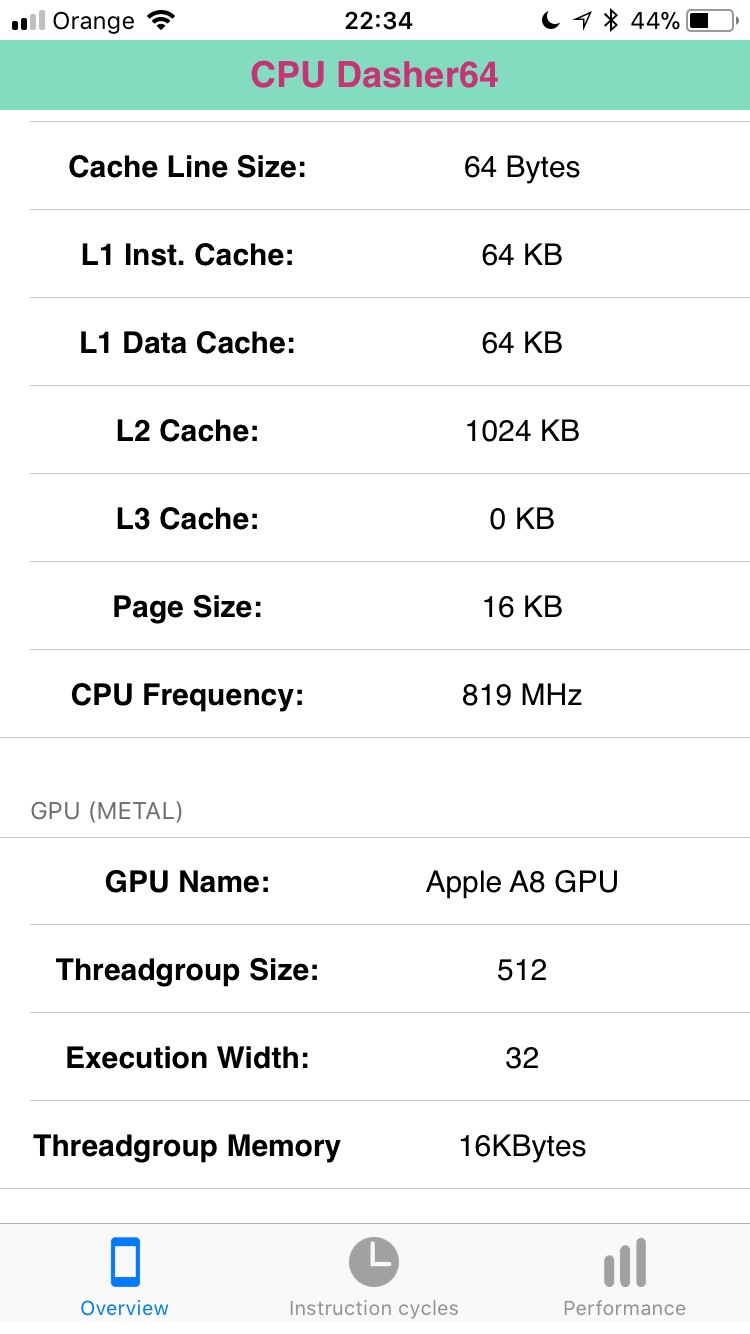The width and height of the screenshot is (750, 1334).
Task: Tap the Do Not Disturb moon icon
Action: [x=550, y=21]
